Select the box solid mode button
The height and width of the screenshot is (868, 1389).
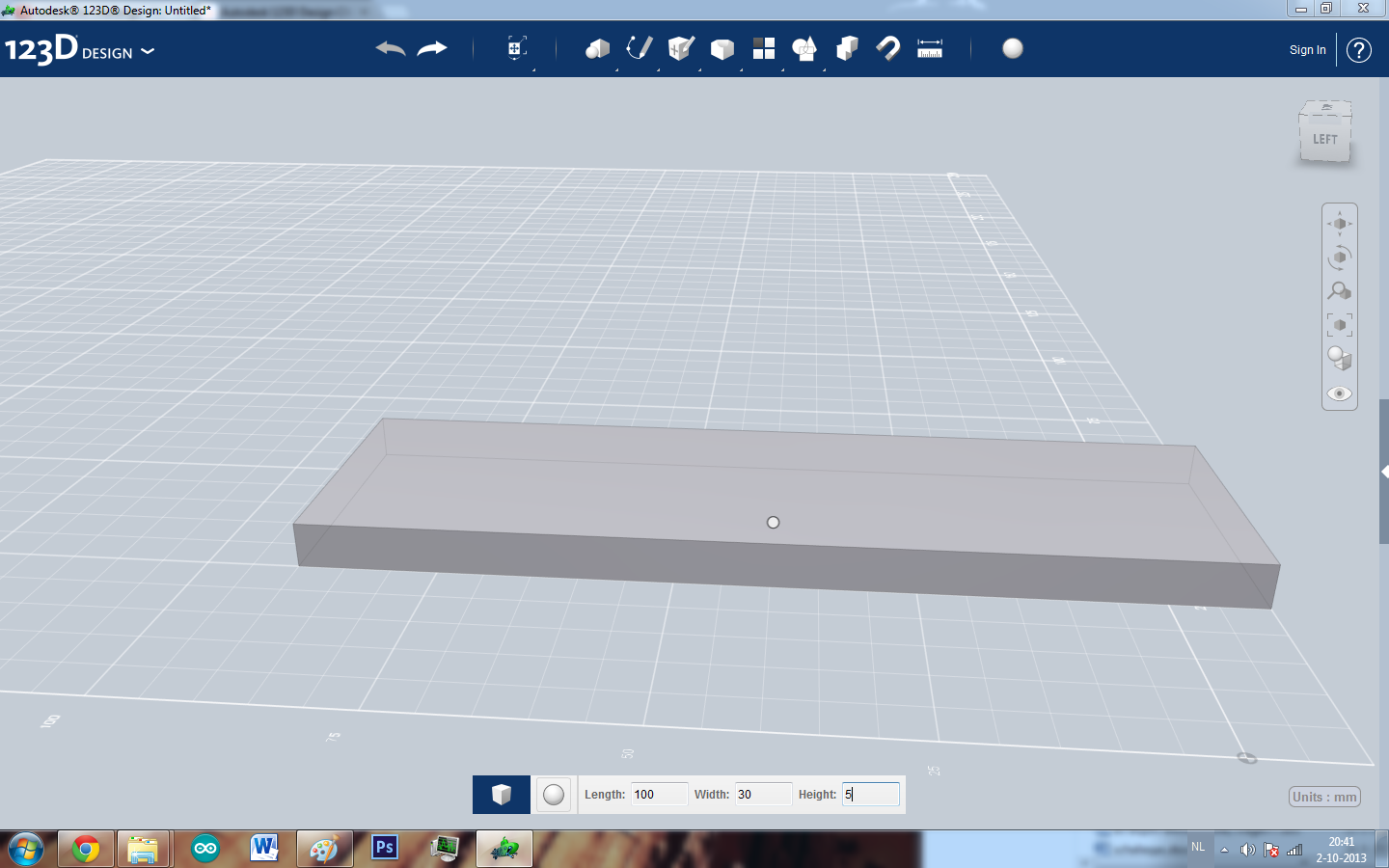click(502, 795)
